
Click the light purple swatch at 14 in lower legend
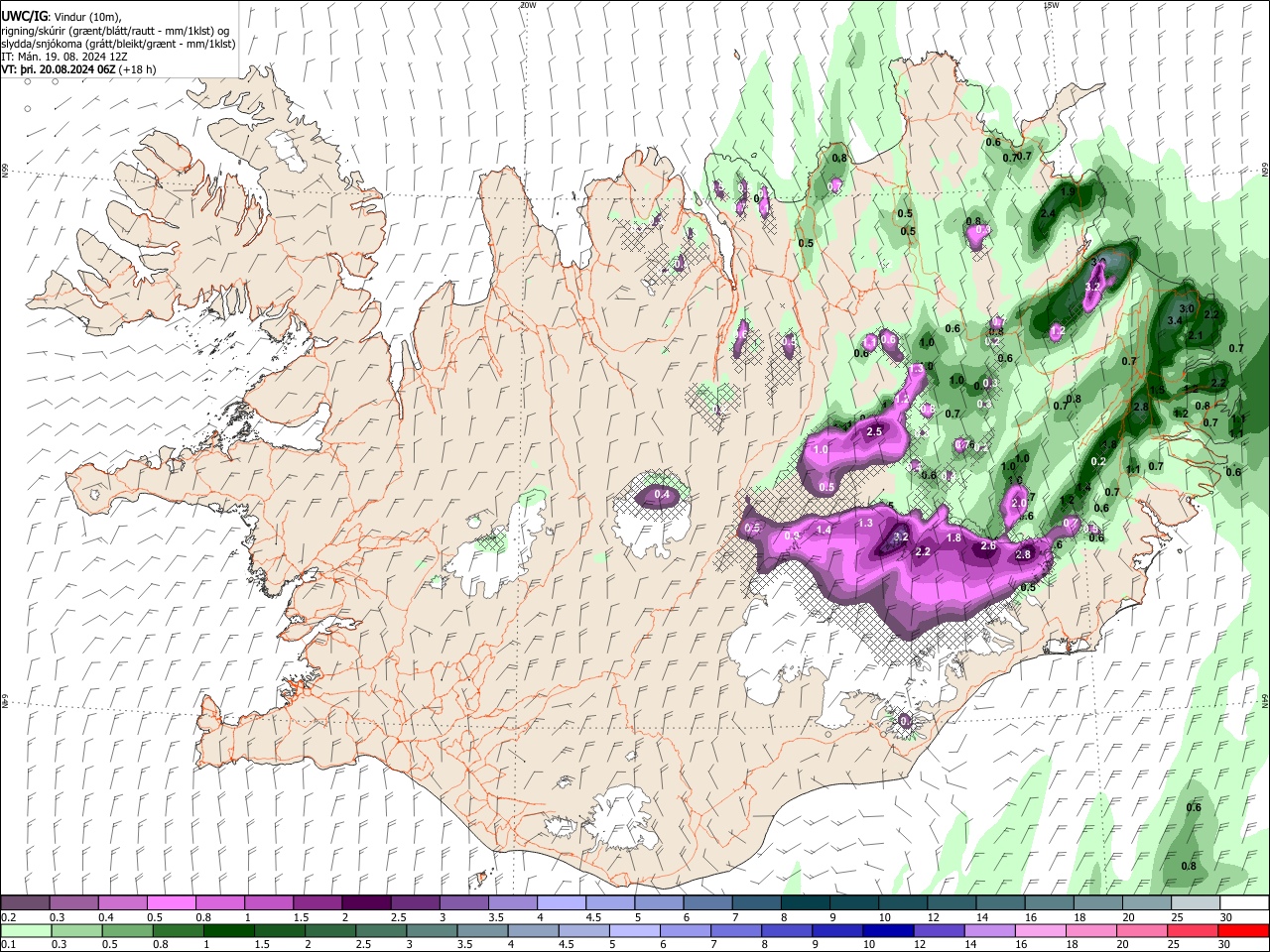pyautogui.click(x=990, y=930)
